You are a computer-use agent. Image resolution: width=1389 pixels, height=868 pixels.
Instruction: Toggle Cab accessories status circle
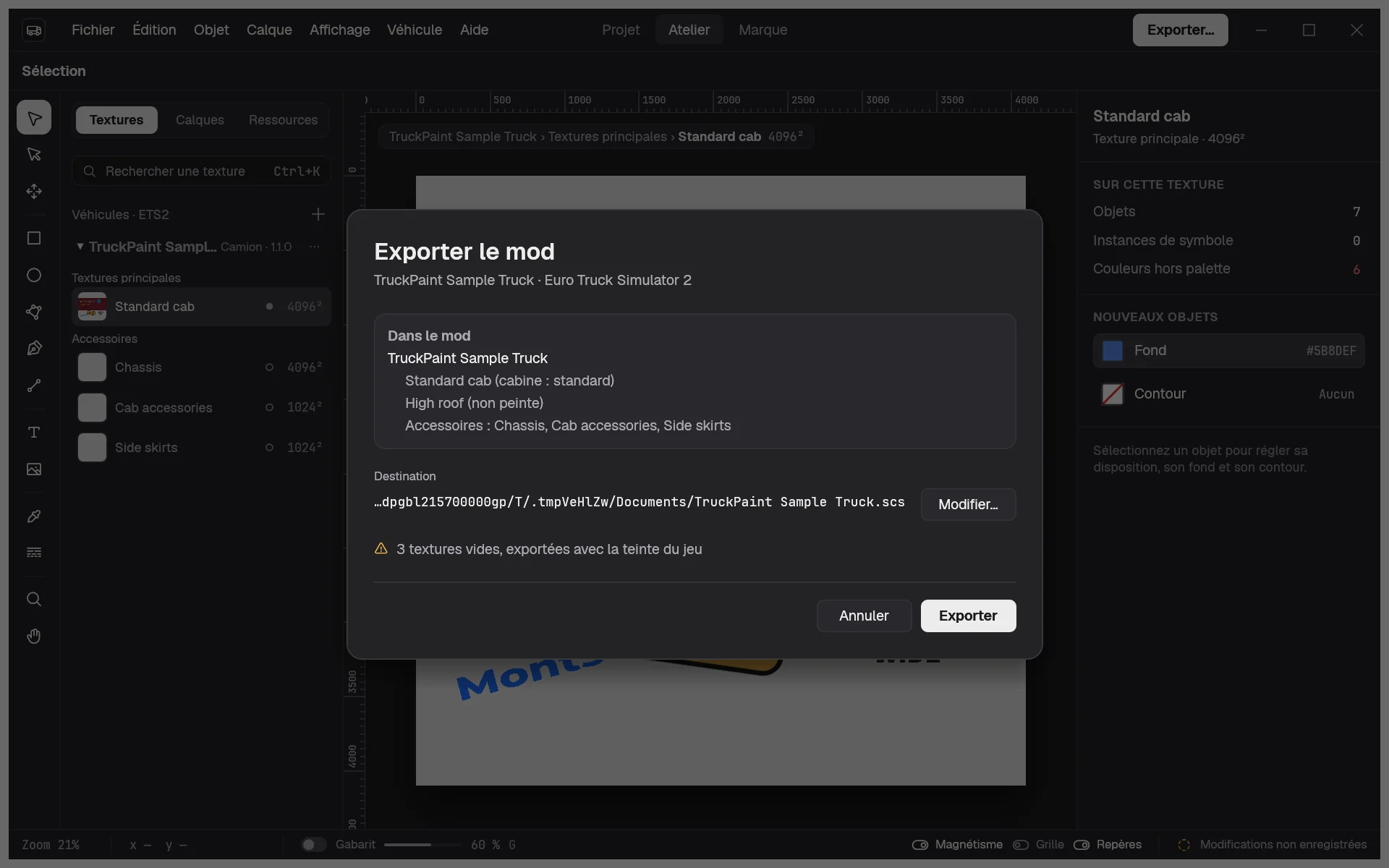270,408
